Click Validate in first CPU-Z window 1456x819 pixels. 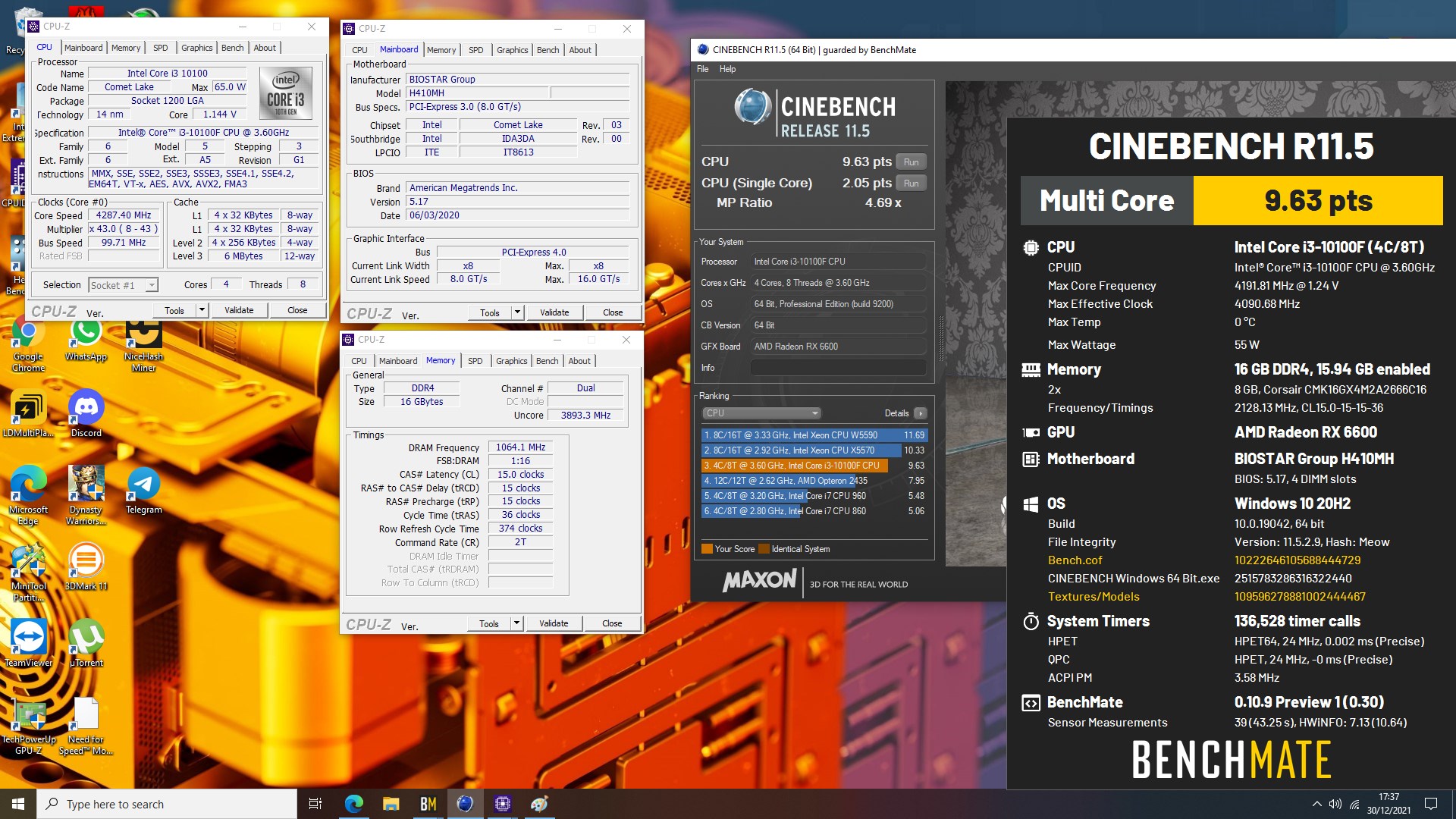(x=240, y=310)
